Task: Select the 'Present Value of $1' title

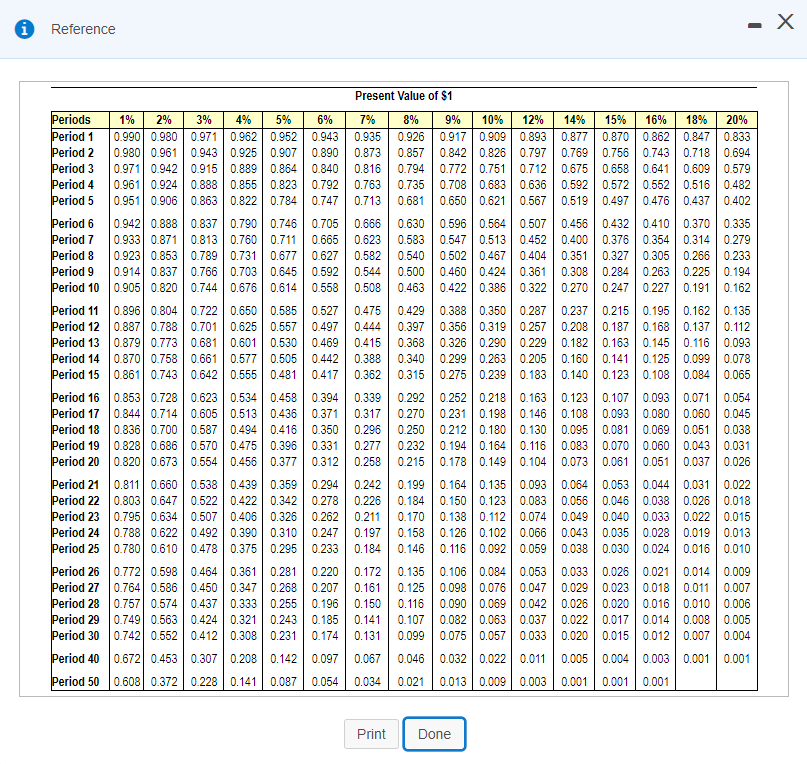Action: tap(404, 96)
